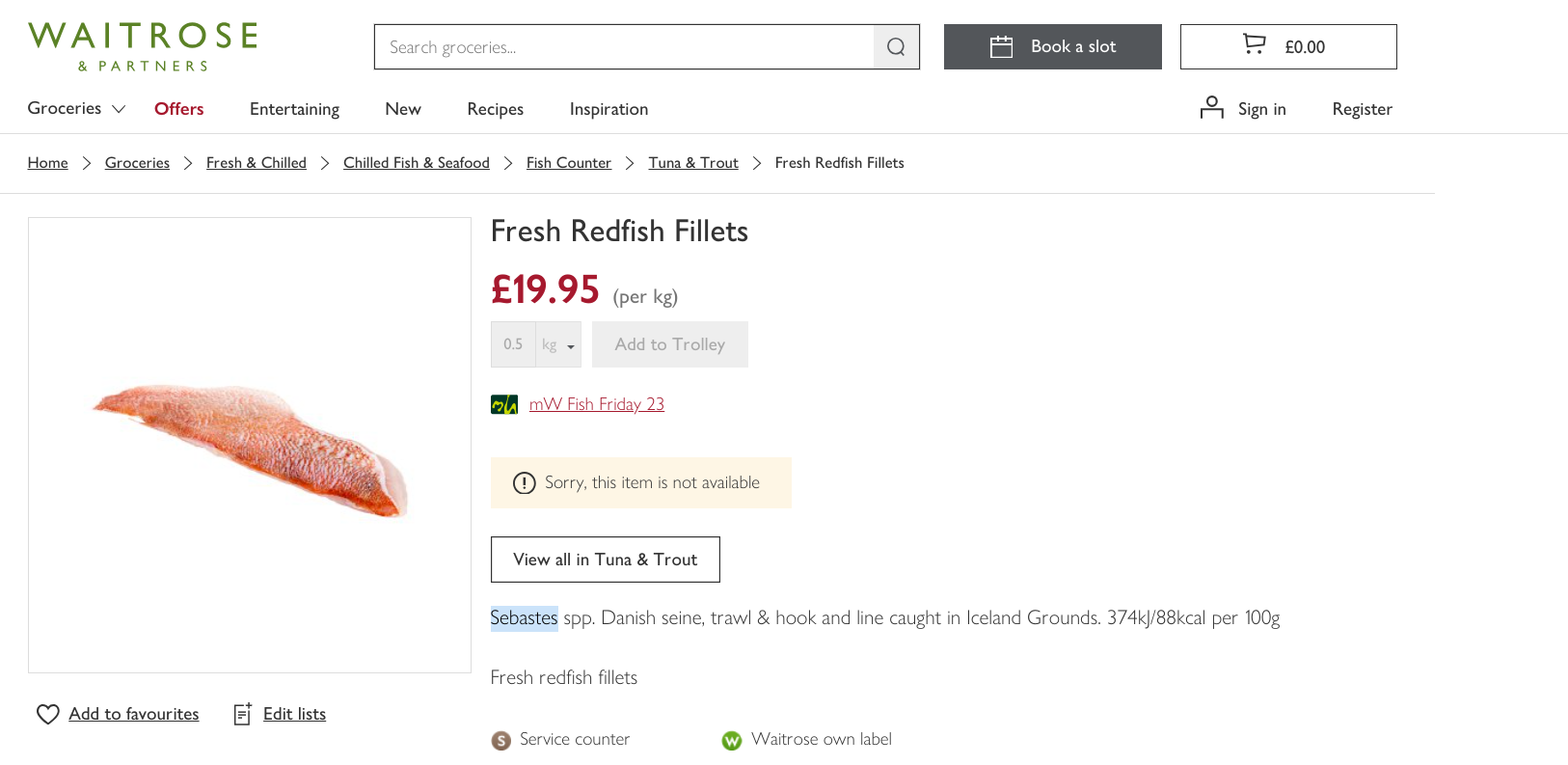This screenshot has height=765, width=1568.
Task: Click the Edit lists document icon
Action: tap(243, 714)
